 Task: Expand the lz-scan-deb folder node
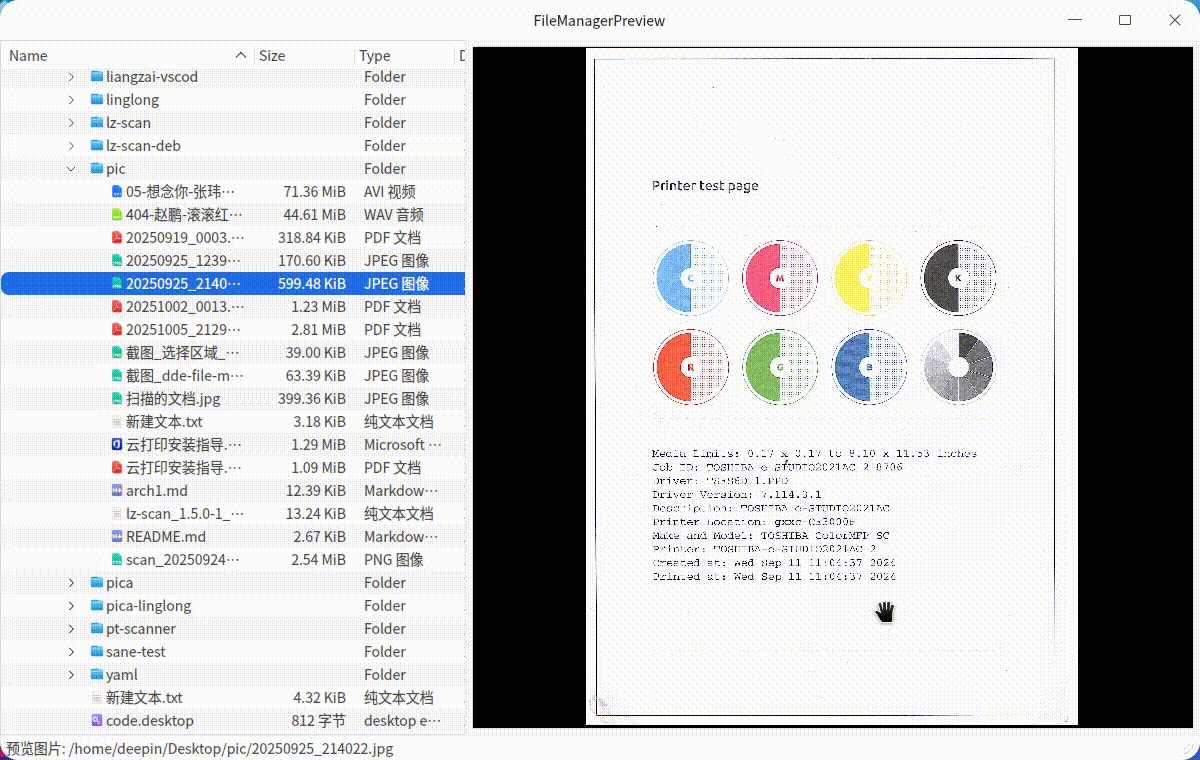point(71,146)
